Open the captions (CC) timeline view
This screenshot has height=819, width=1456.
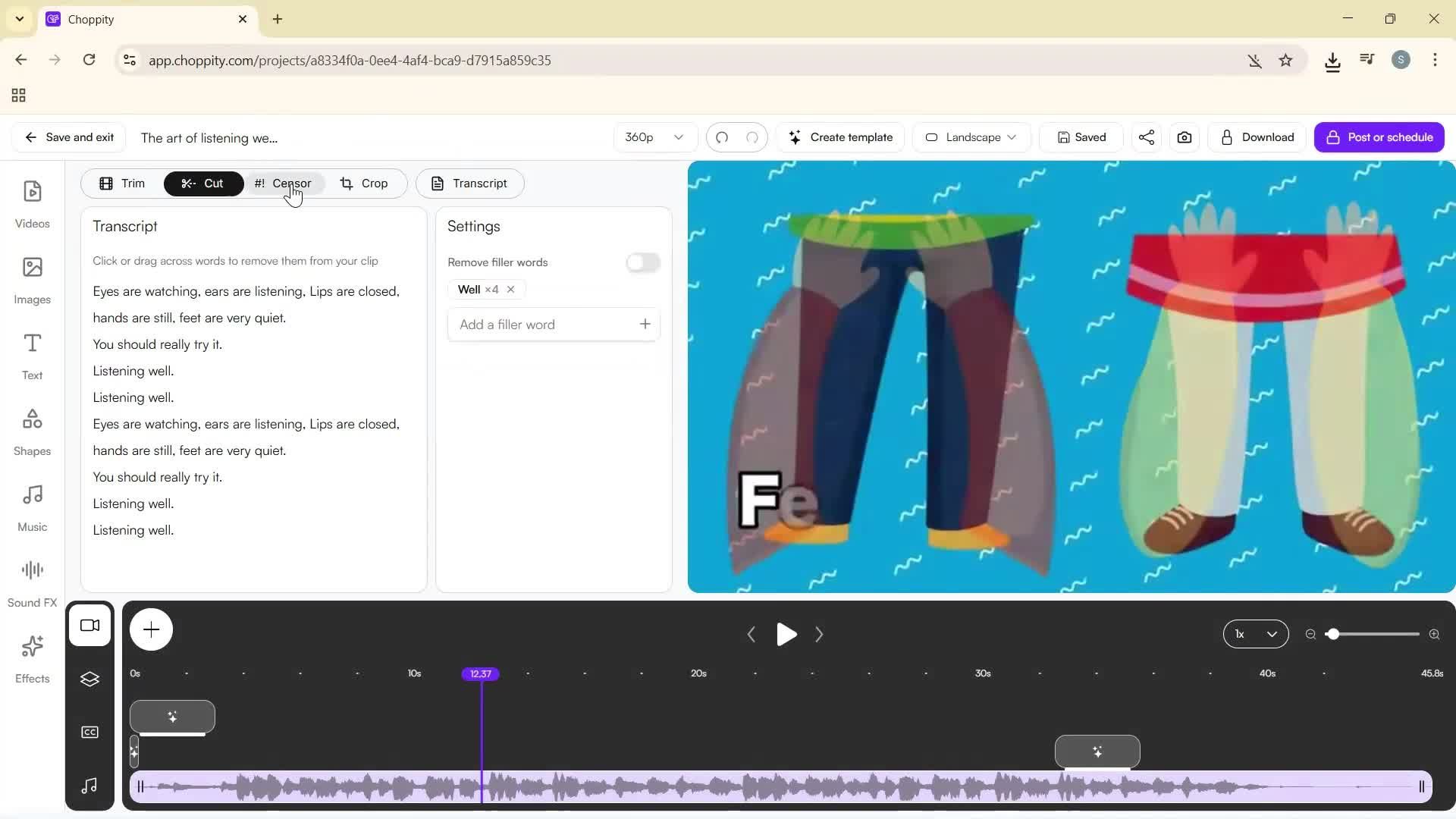click(89, 731)
